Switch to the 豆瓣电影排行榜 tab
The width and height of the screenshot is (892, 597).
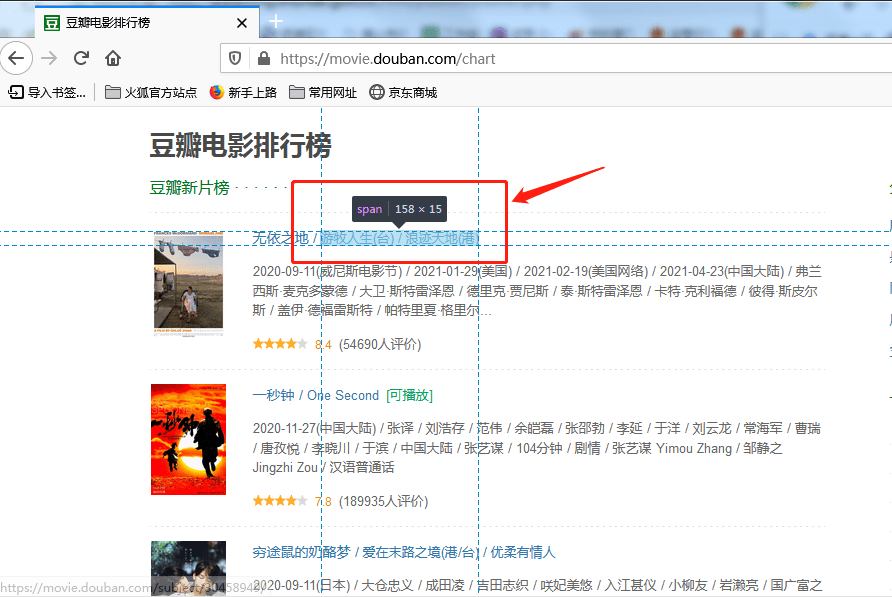(x=147, y=23)
